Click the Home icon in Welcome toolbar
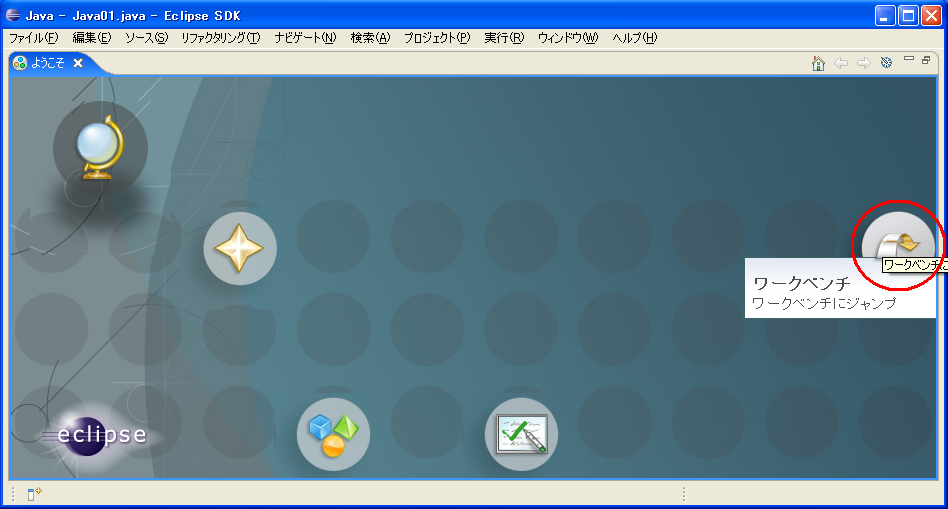Screen dimensions: 948x509 tap(818, 63)
